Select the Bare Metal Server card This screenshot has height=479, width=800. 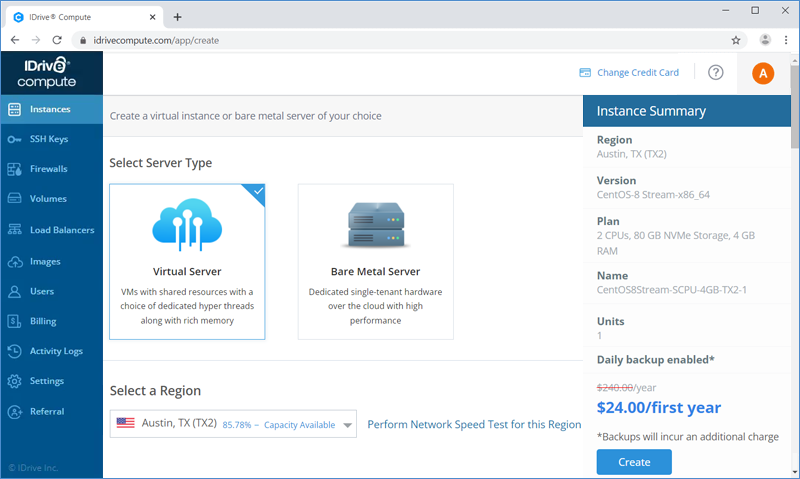click(376, 262)
